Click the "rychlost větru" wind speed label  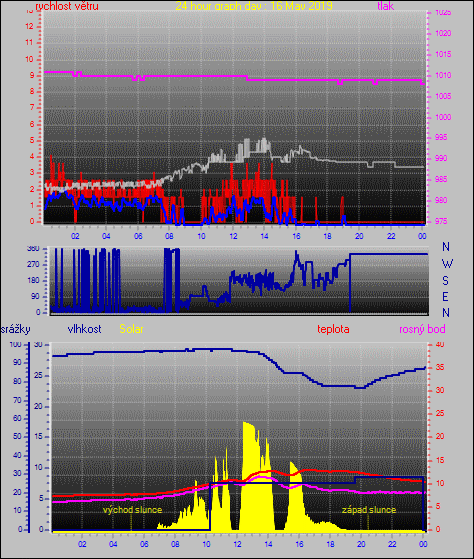coord(67,6)
